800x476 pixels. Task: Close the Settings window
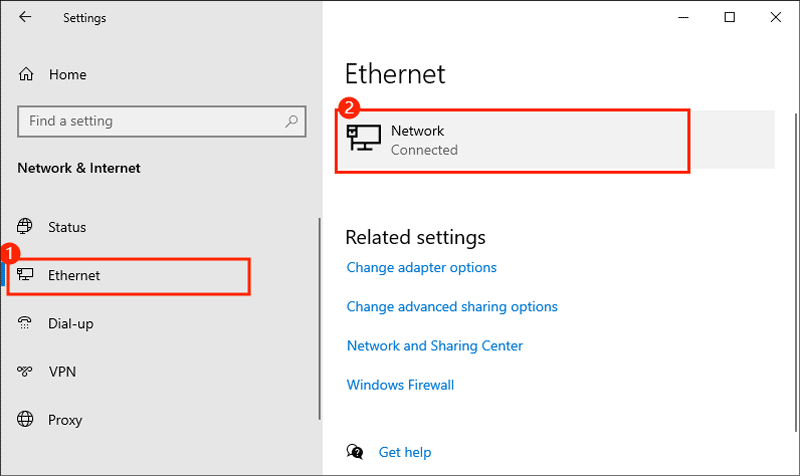click(776, 17)
